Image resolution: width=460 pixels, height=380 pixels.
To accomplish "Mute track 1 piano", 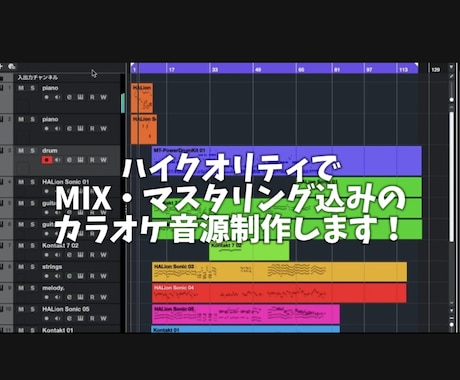I will 21,88.
